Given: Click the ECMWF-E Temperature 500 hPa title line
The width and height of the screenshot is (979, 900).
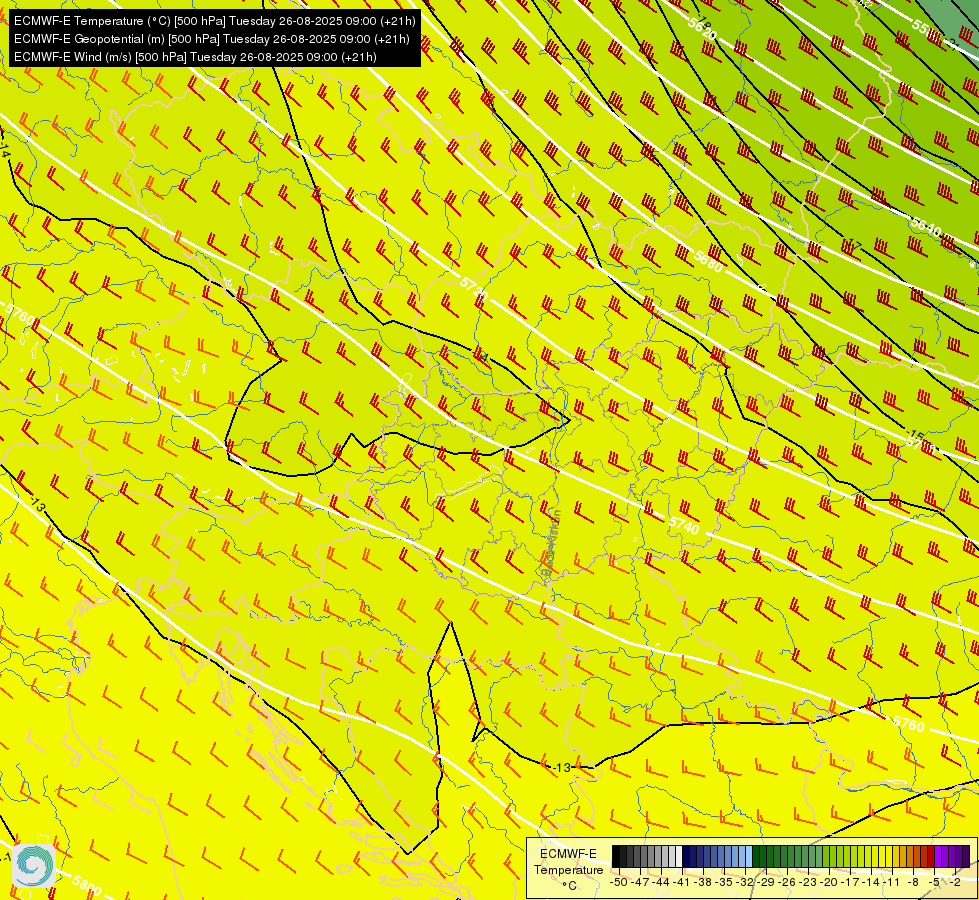Looking at the screenshot, I should 214,21.
